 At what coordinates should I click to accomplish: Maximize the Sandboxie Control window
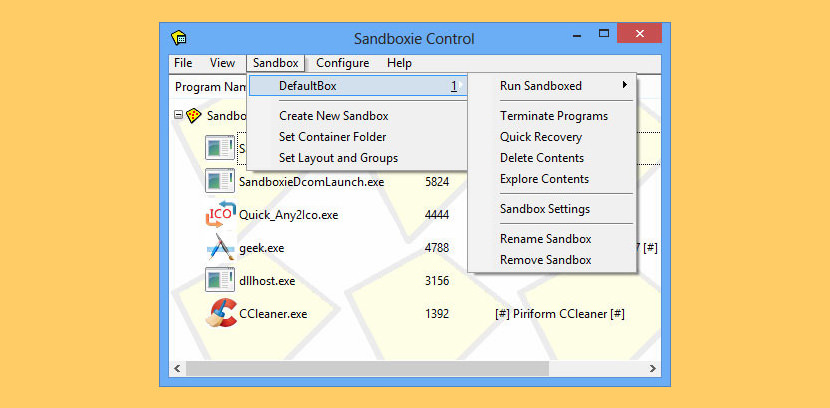(603, 34)
